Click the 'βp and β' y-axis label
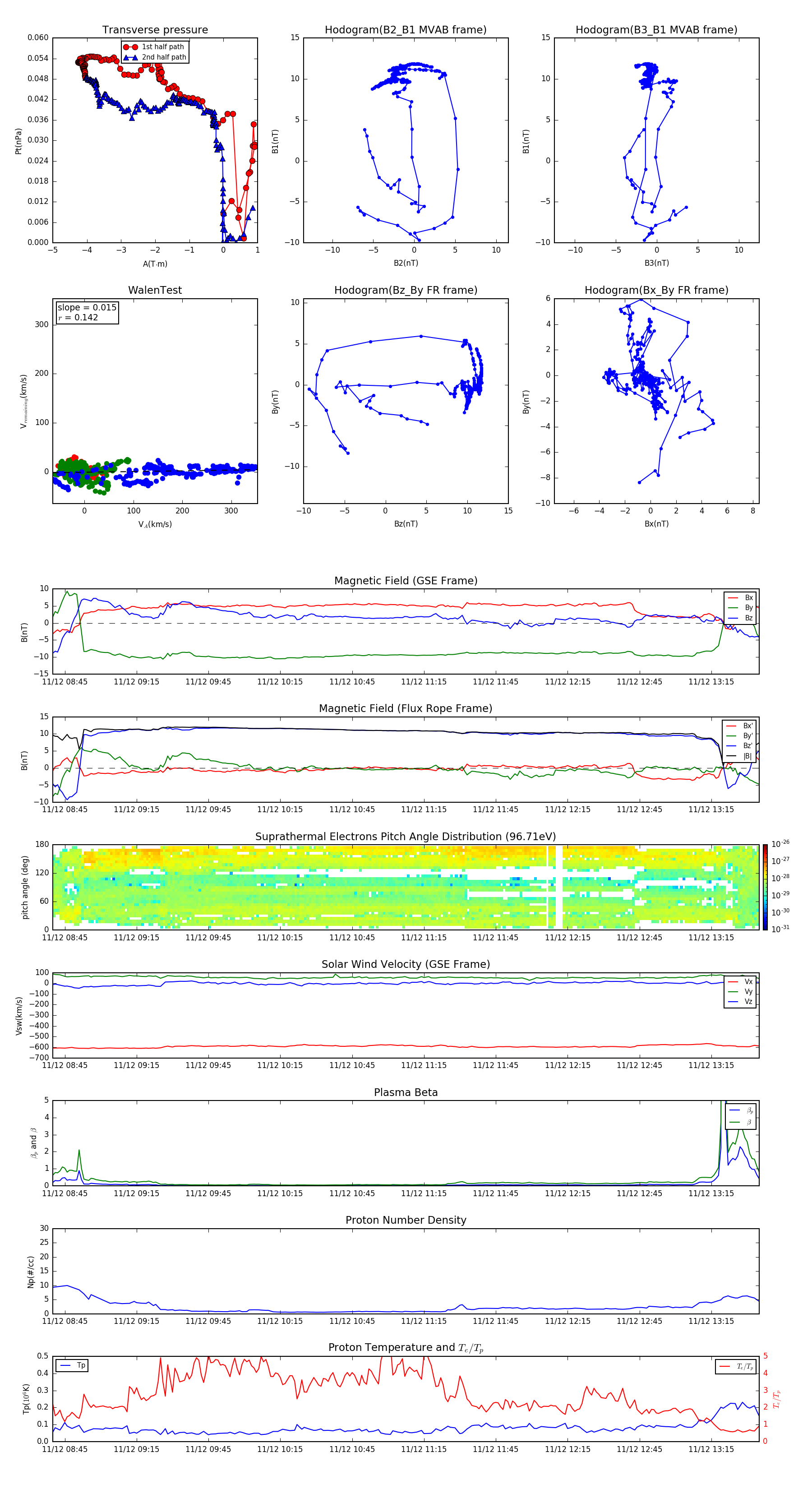Screen dimensions: 812x1489 (33, 1143)
